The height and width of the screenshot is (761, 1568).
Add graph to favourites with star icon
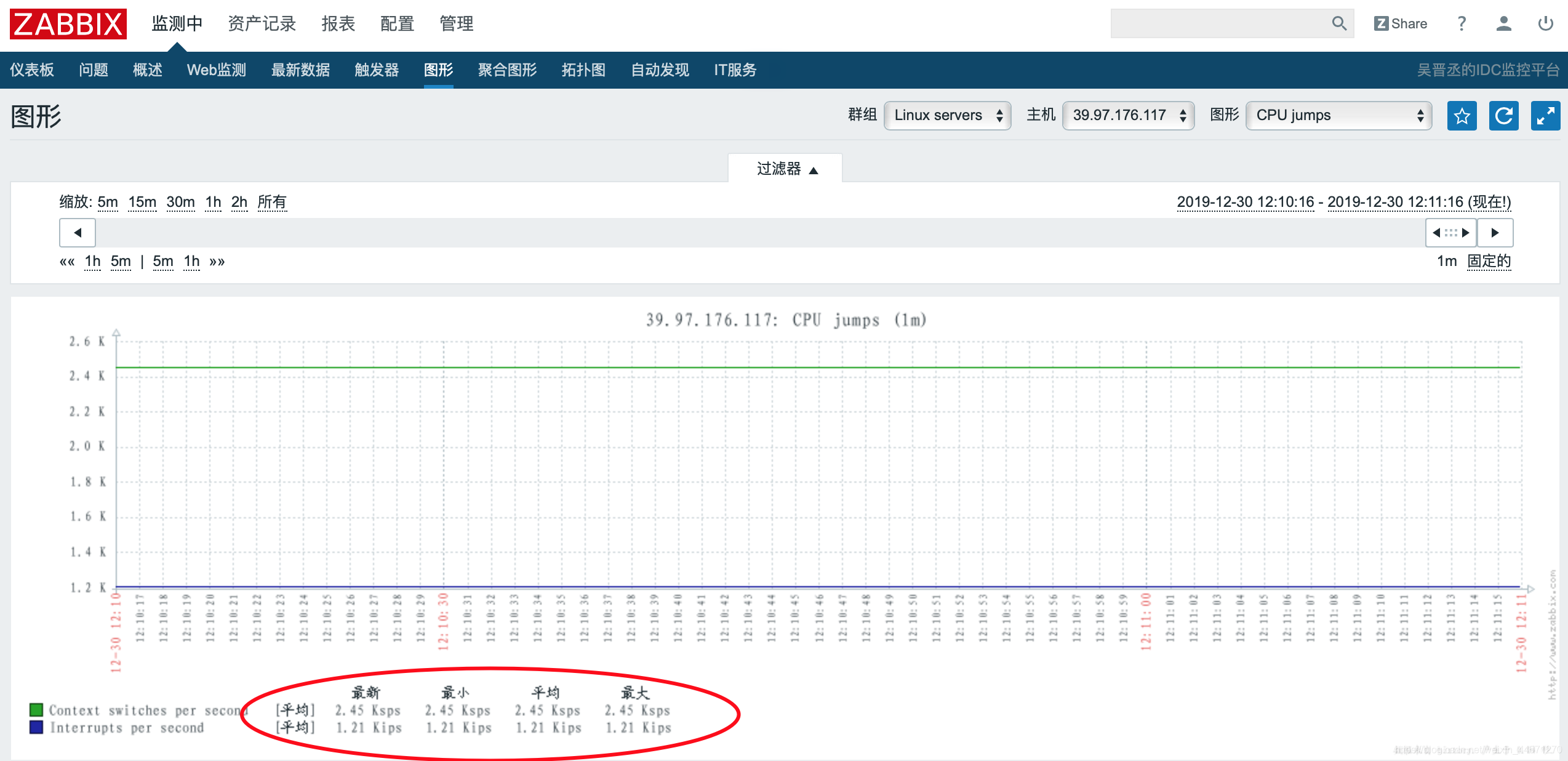[1462, 116]
